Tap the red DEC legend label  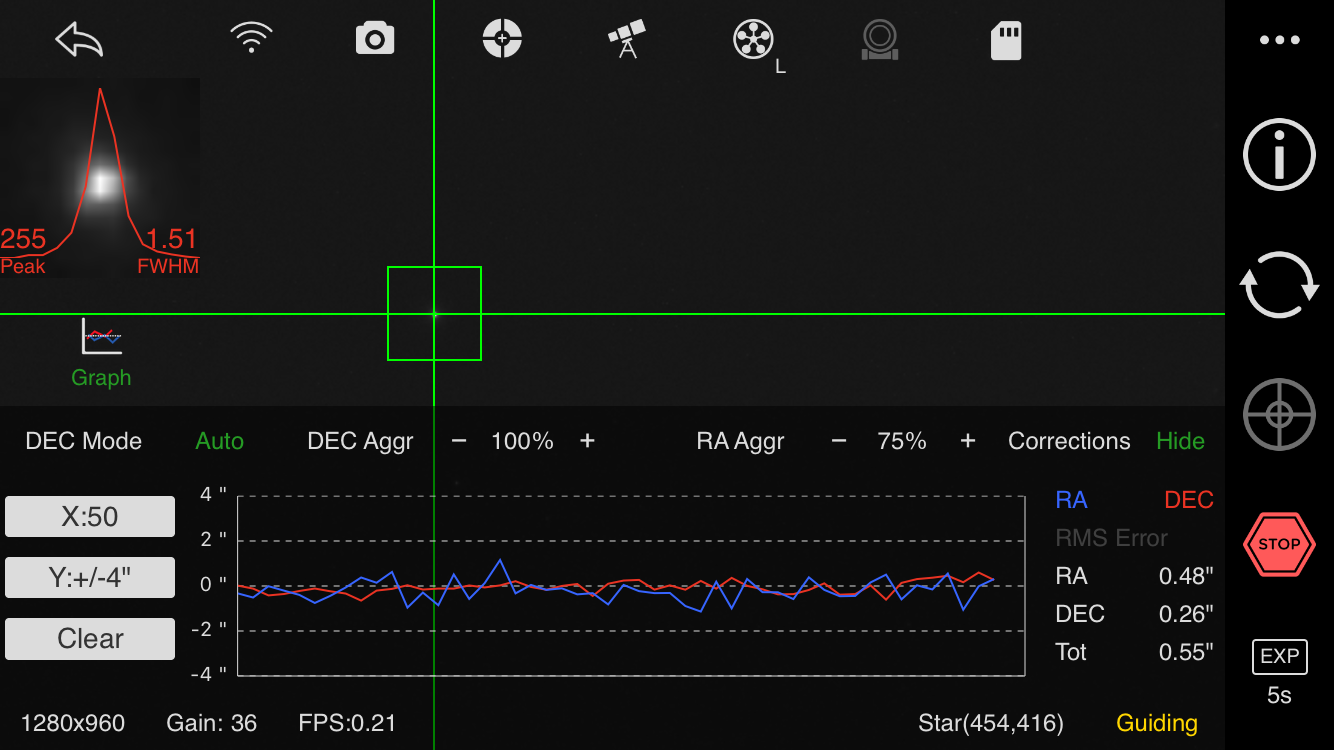click(x=1189, y=500)
